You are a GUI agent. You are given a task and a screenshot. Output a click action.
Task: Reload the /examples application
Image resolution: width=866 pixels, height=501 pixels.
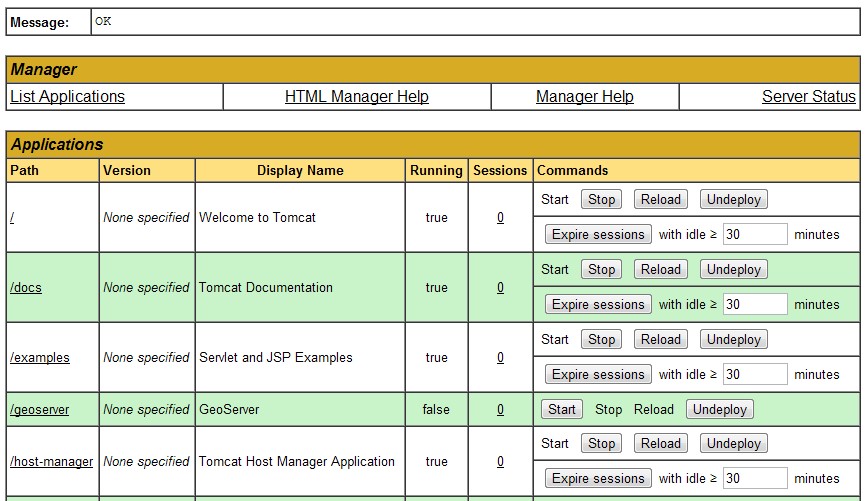tap(661, 340)
